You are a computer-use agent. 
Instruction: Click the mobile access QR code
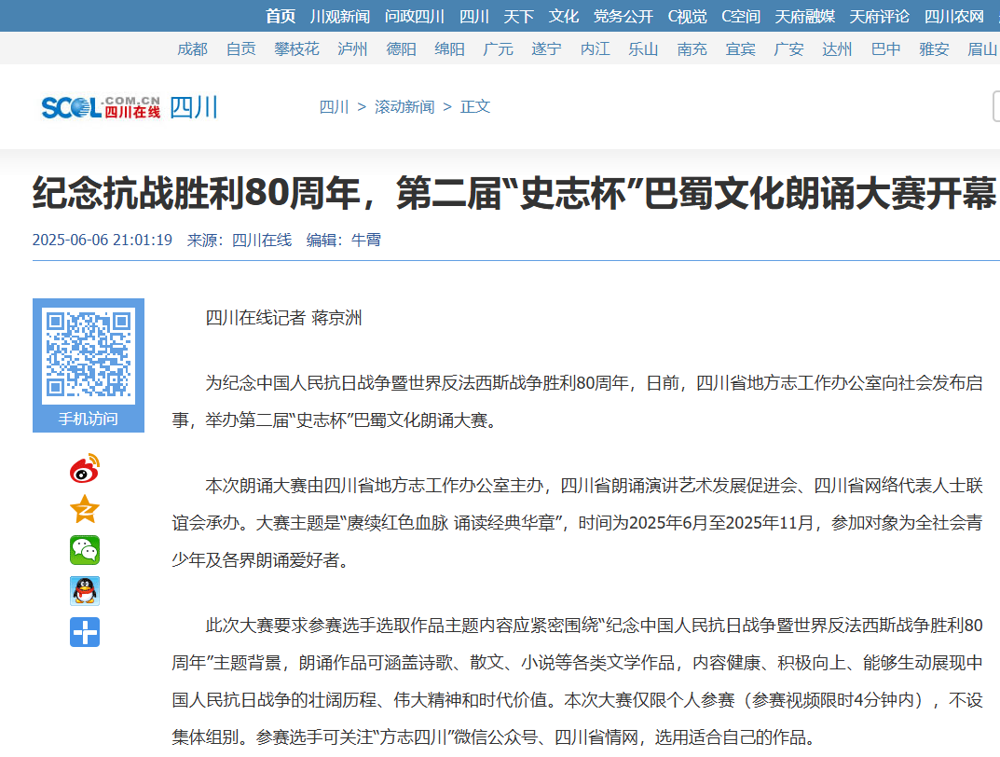click(88, 354)
